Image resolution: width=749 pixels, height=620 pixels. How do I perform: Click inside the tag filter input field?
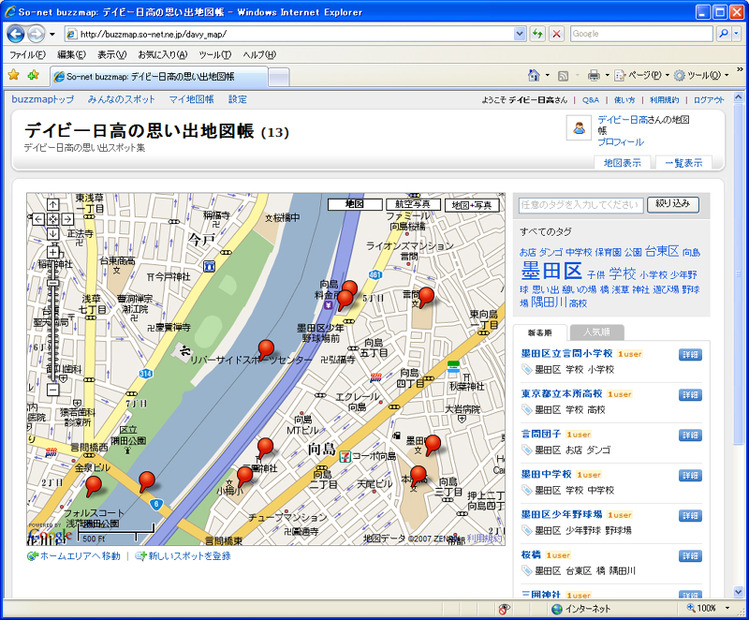581,205
